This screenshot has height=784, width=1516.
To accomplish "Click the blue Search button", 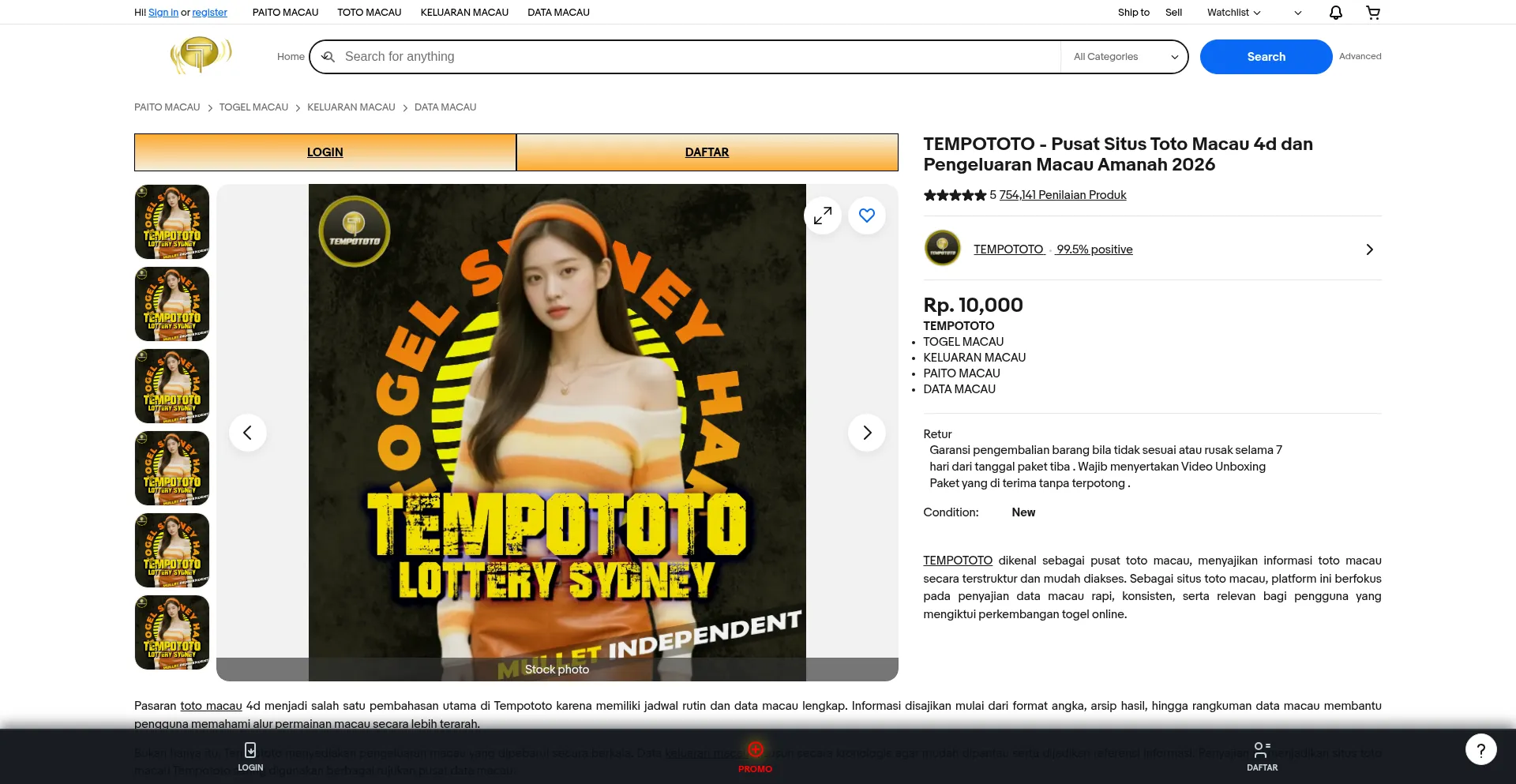I will coord(1266,57).
